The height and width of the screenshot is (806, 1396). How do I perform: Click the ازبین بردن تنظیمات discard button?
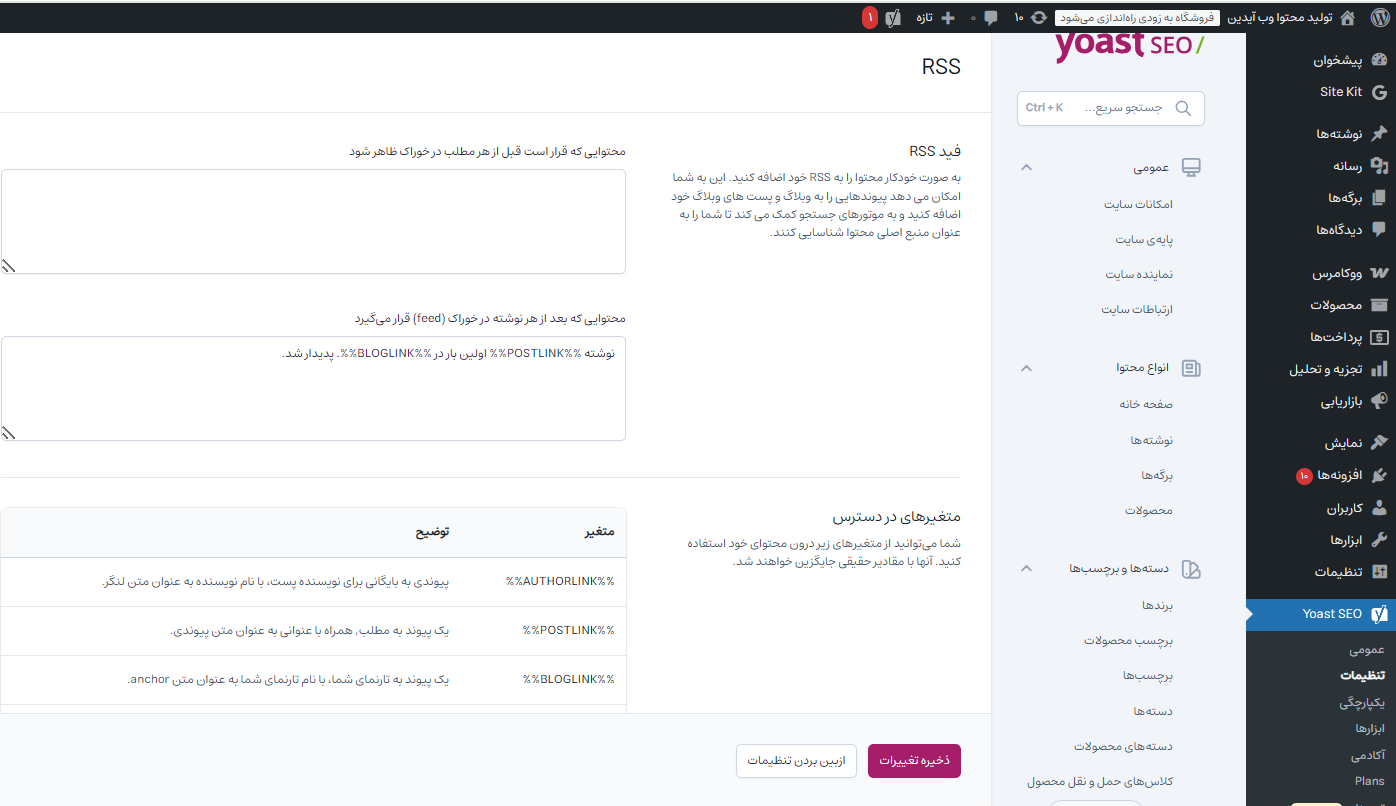click(797, 761)
